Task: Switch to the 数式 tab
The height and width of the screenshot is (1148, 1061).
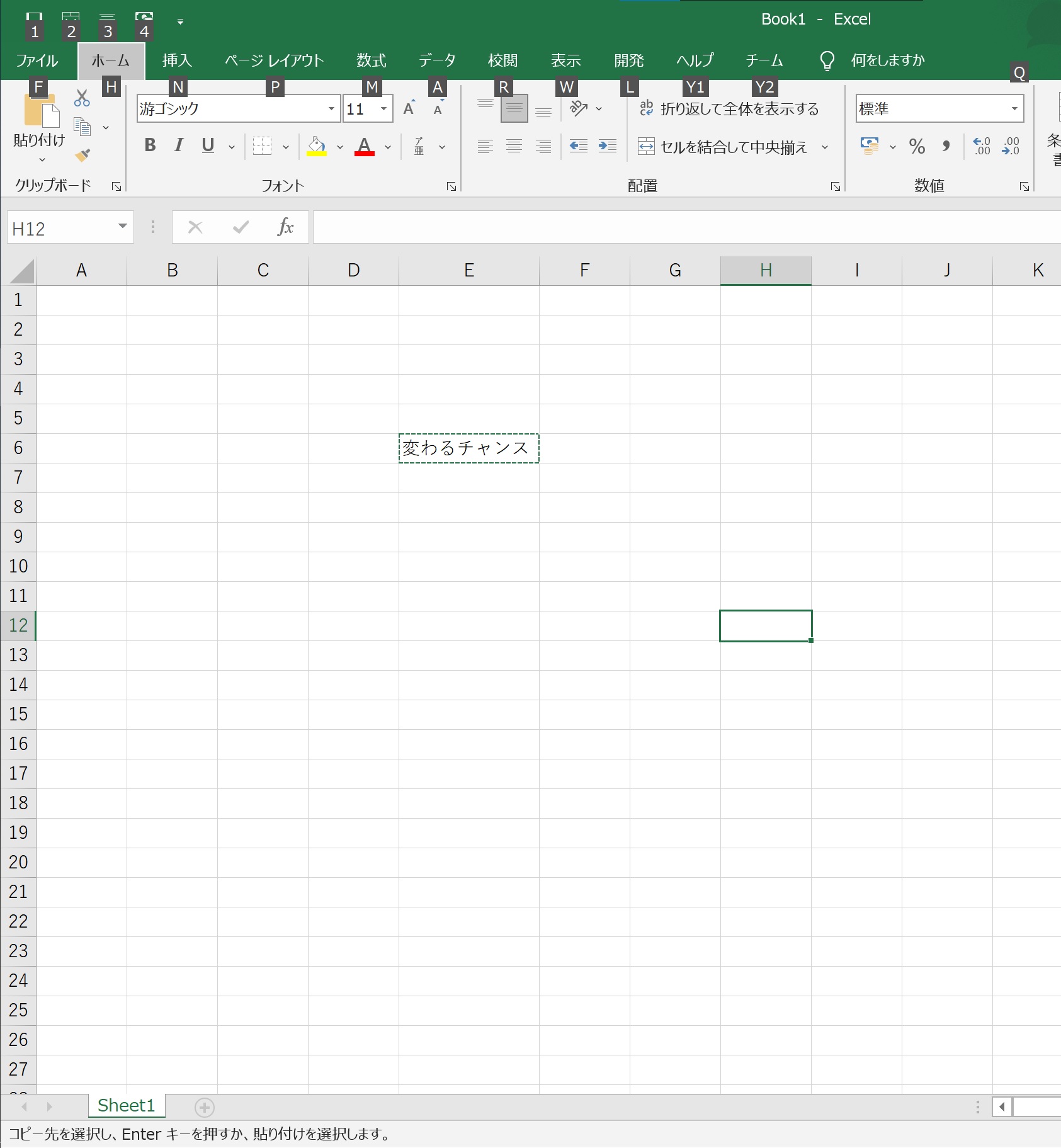Action: (372, 60)
